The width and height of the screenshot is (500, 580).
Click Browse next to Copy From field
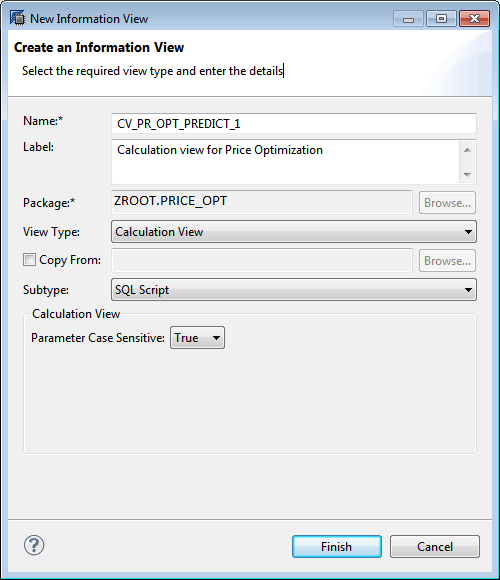point(447,261)
